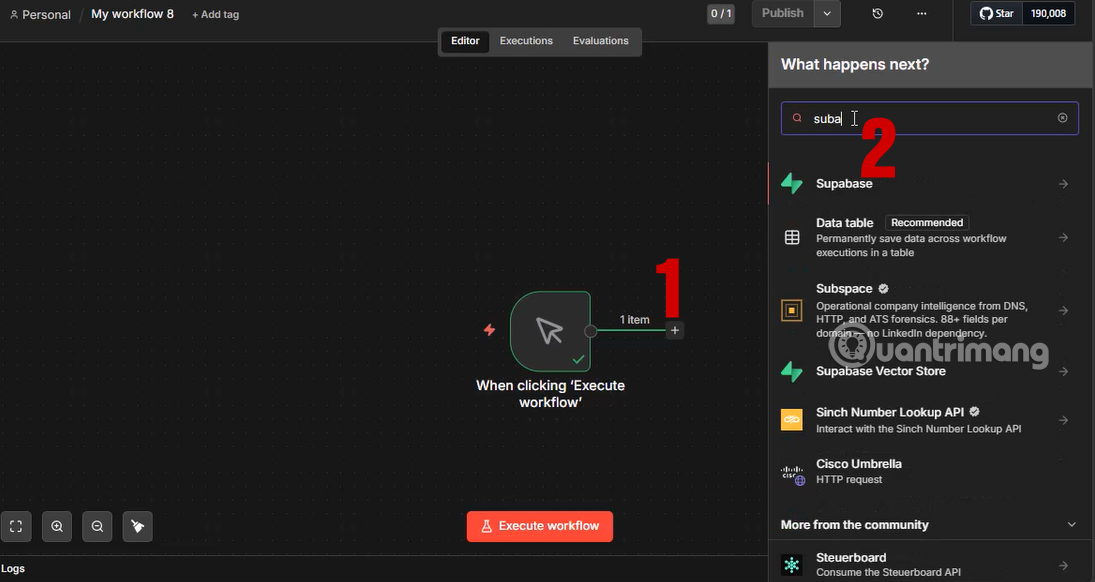
Task: Click Add tag link
Action: point(215,14)
